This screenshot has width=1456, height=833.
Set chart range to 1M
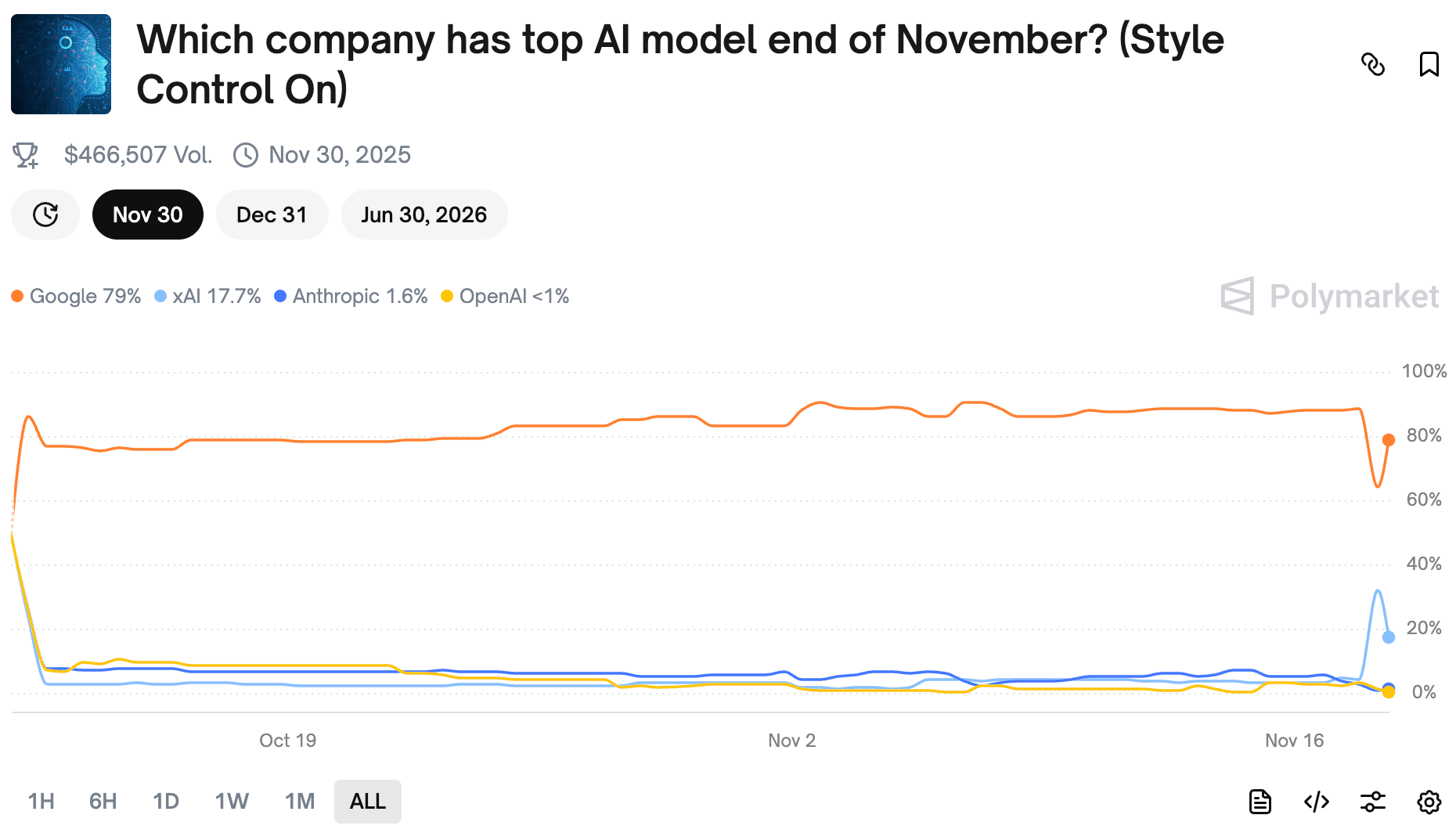300,802
